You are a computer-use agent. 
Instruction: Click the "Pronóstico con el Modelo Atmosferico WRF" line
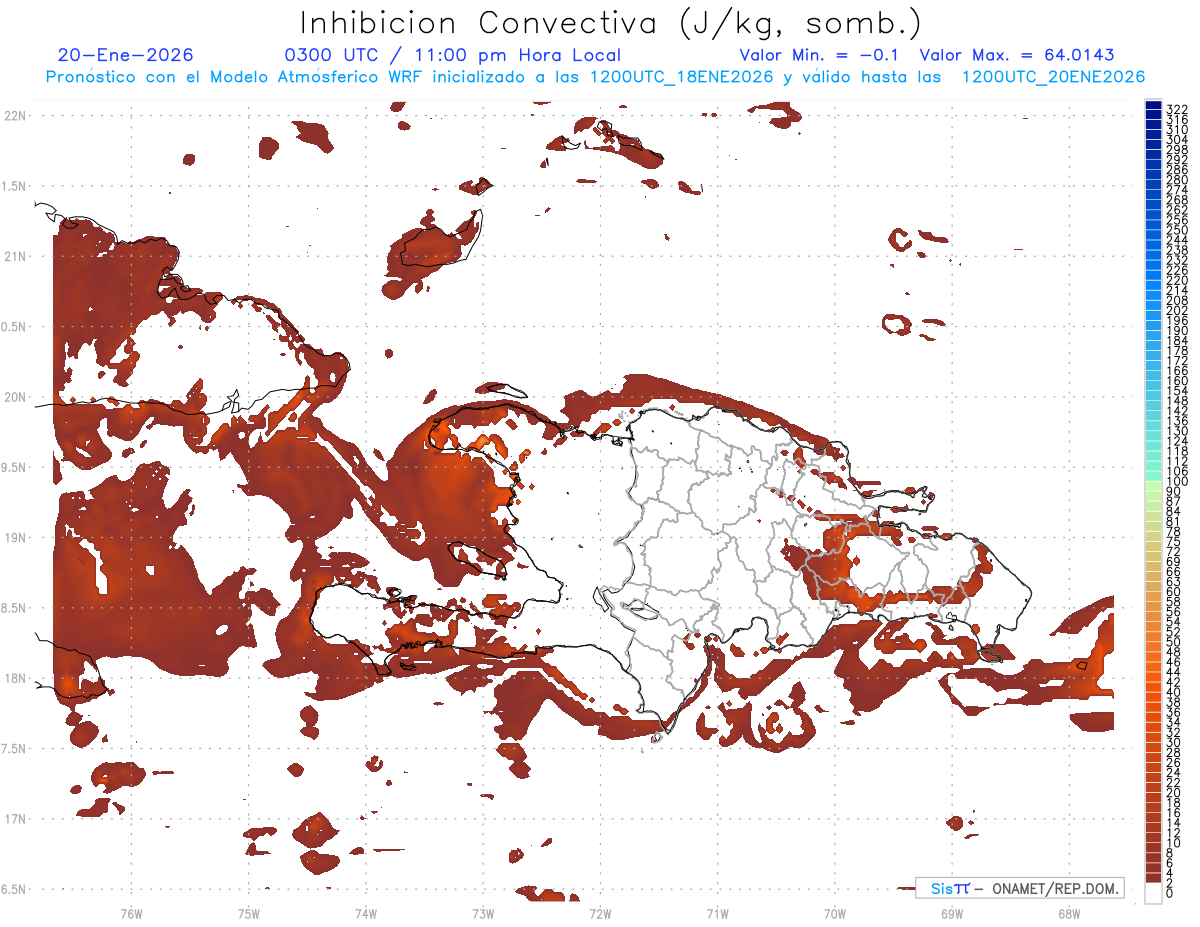(x=595, y=77)
